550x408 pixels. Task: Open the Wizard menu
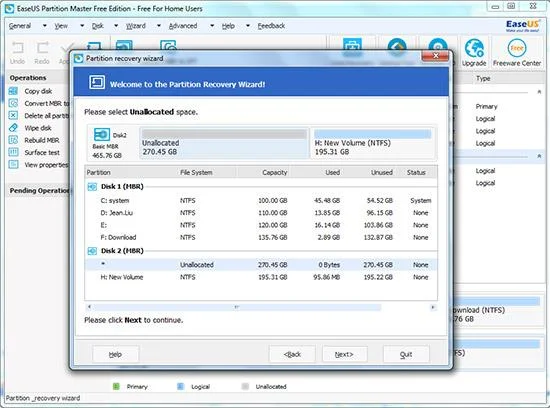click(136, 26)
